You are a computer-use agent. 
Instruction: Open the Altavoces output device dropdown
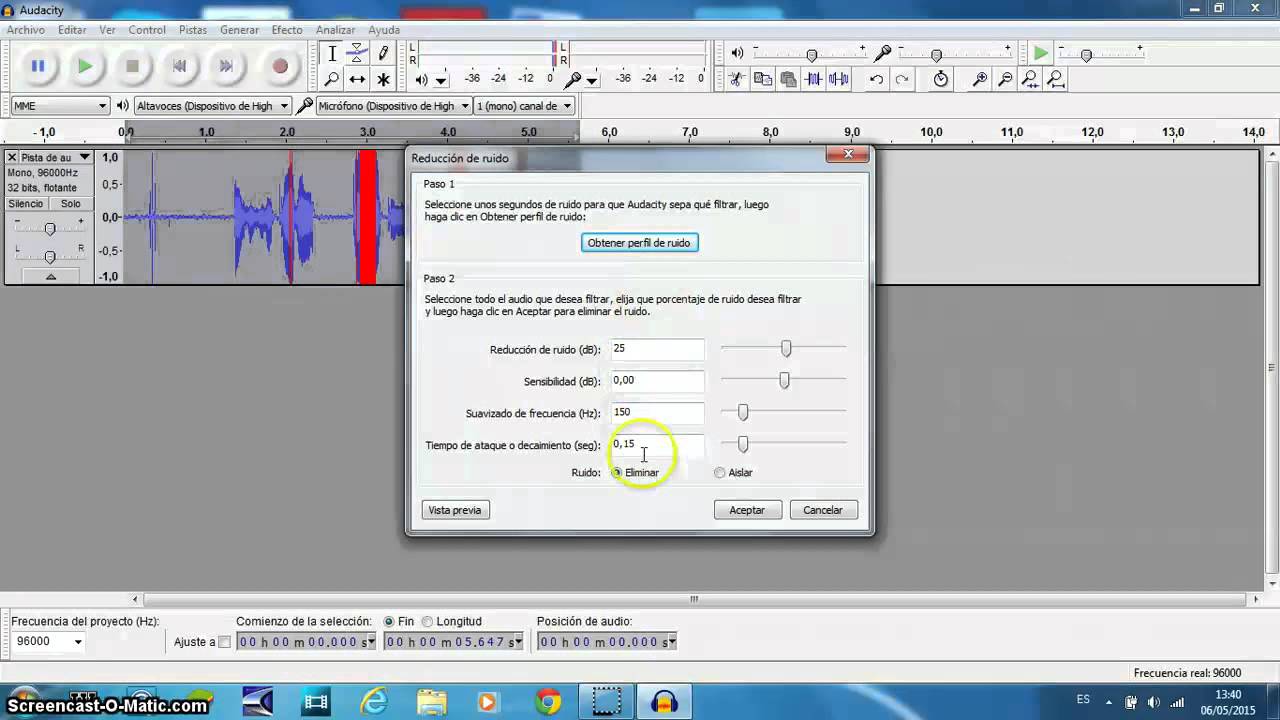285,106
